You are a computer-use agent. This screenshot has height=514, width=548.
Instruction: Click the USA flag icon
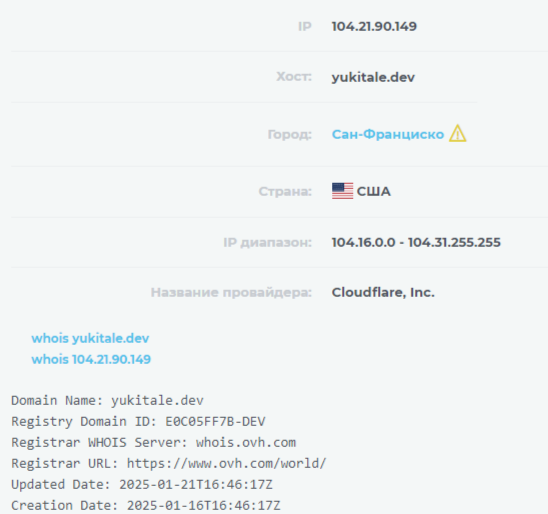(x=342, y=191)
